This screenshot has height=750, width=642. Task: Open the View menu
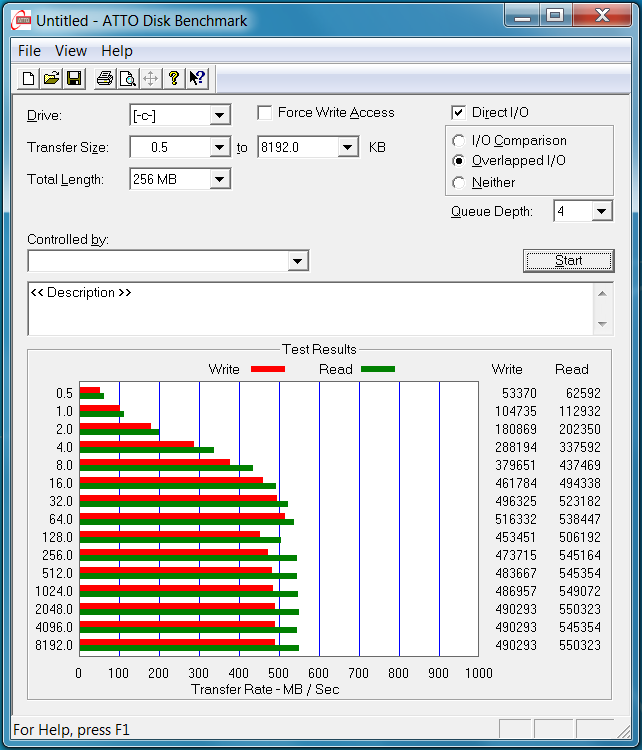coord(71,51)
